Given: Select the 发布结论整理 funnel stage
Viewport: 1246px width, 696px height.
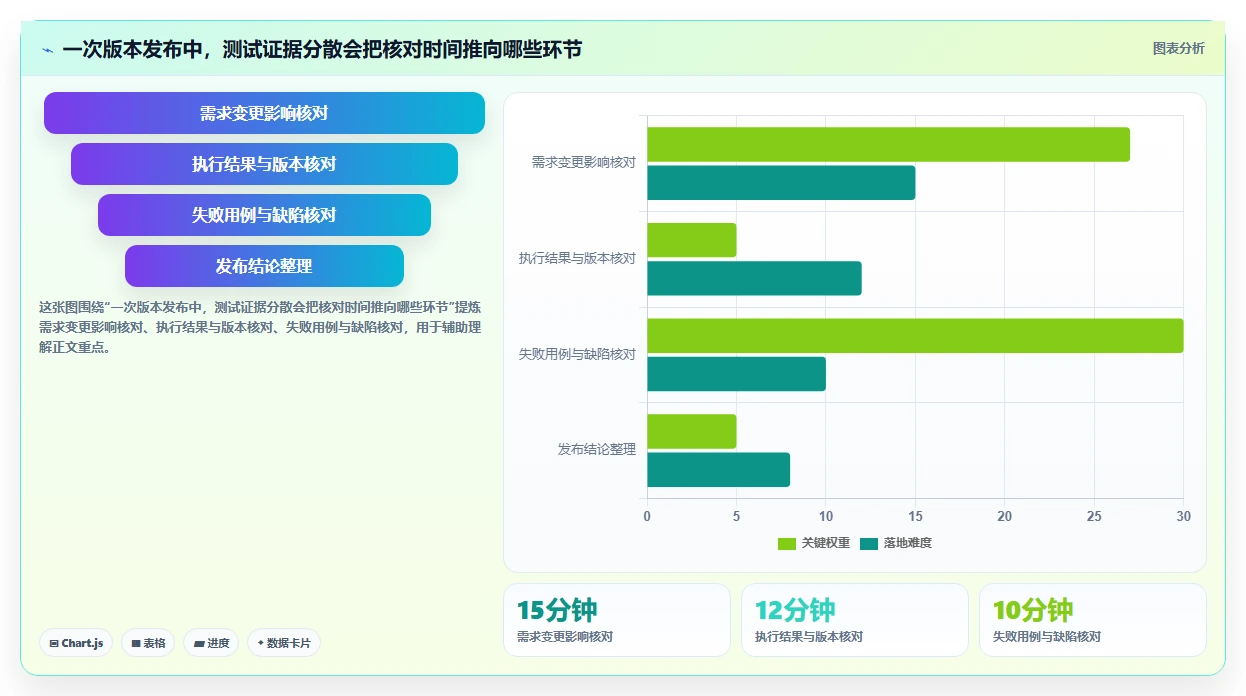Looking at the screenshot, I should (264, 266).
